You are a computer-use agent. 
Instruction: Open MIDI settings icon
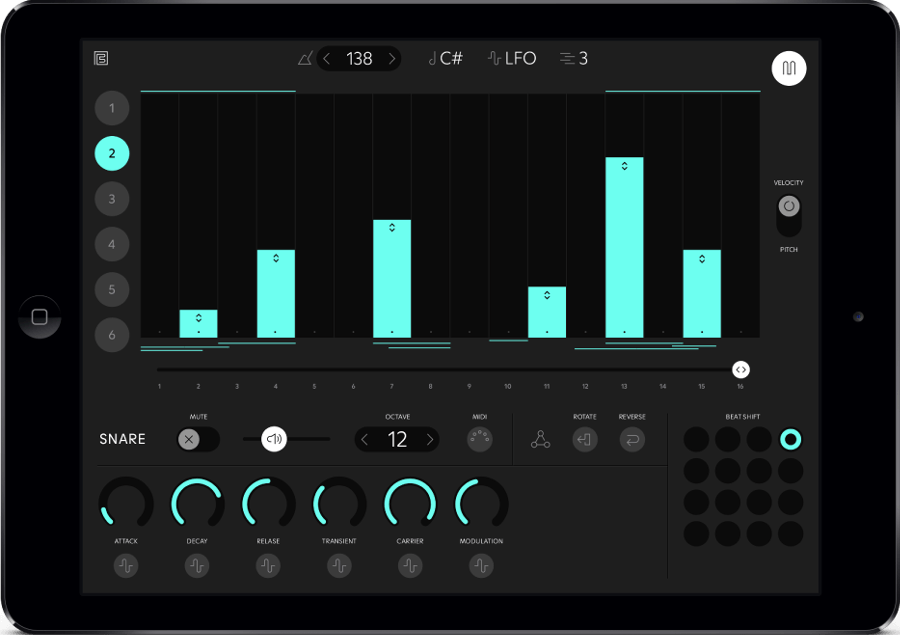coord(480,440)
